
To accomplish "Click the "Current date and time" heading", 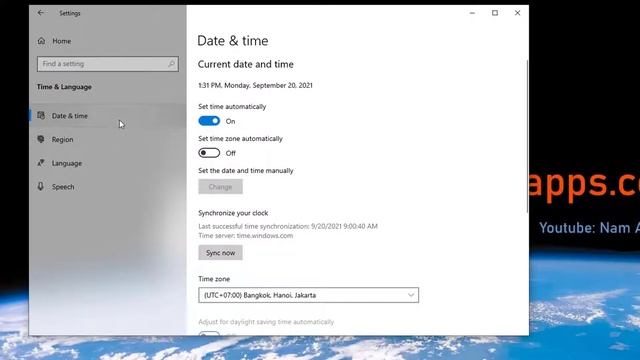I will coord(246,64).
